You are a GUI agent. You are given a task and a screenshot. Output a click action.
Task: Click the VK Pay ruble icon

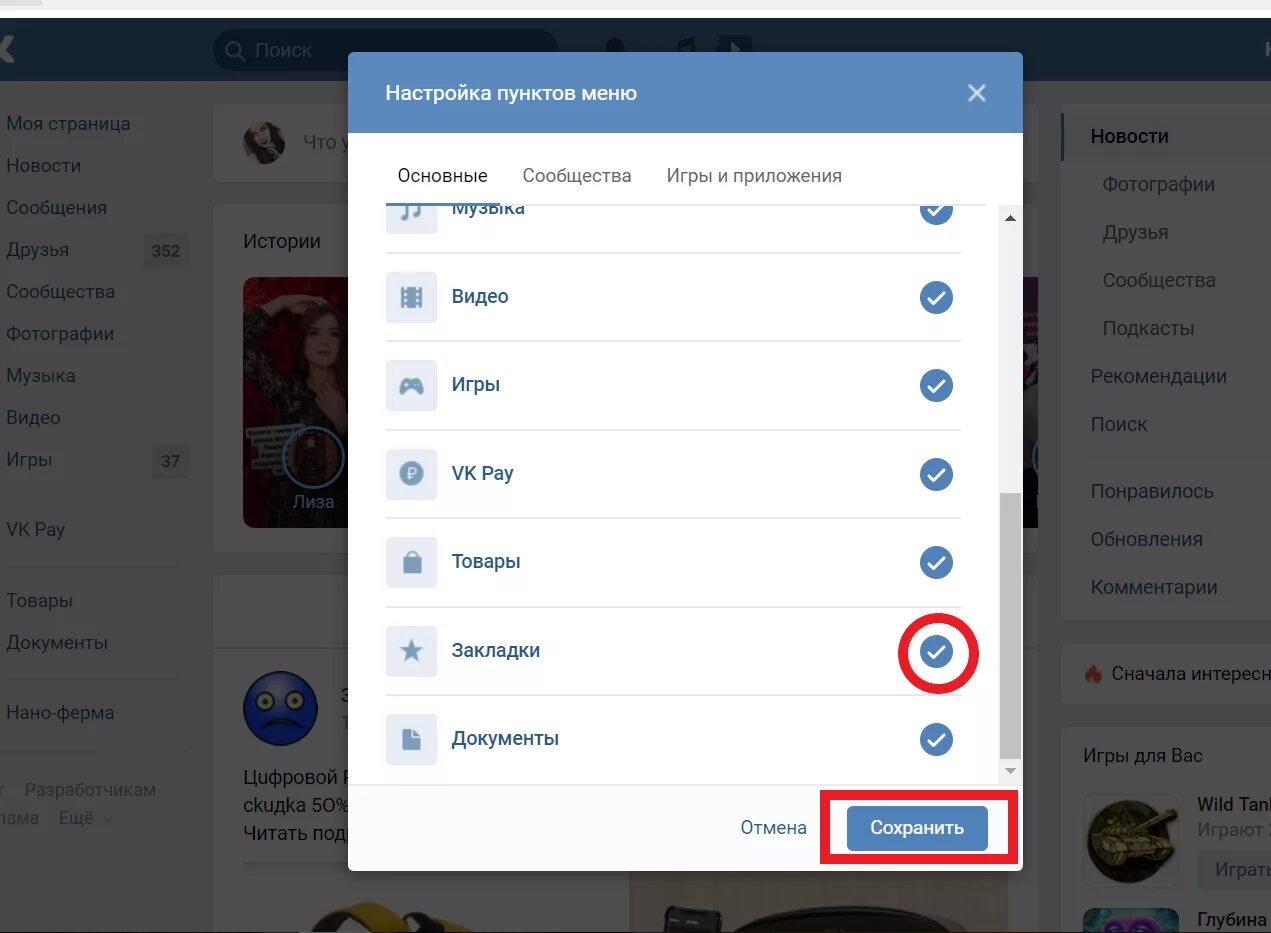click(411, 474)
